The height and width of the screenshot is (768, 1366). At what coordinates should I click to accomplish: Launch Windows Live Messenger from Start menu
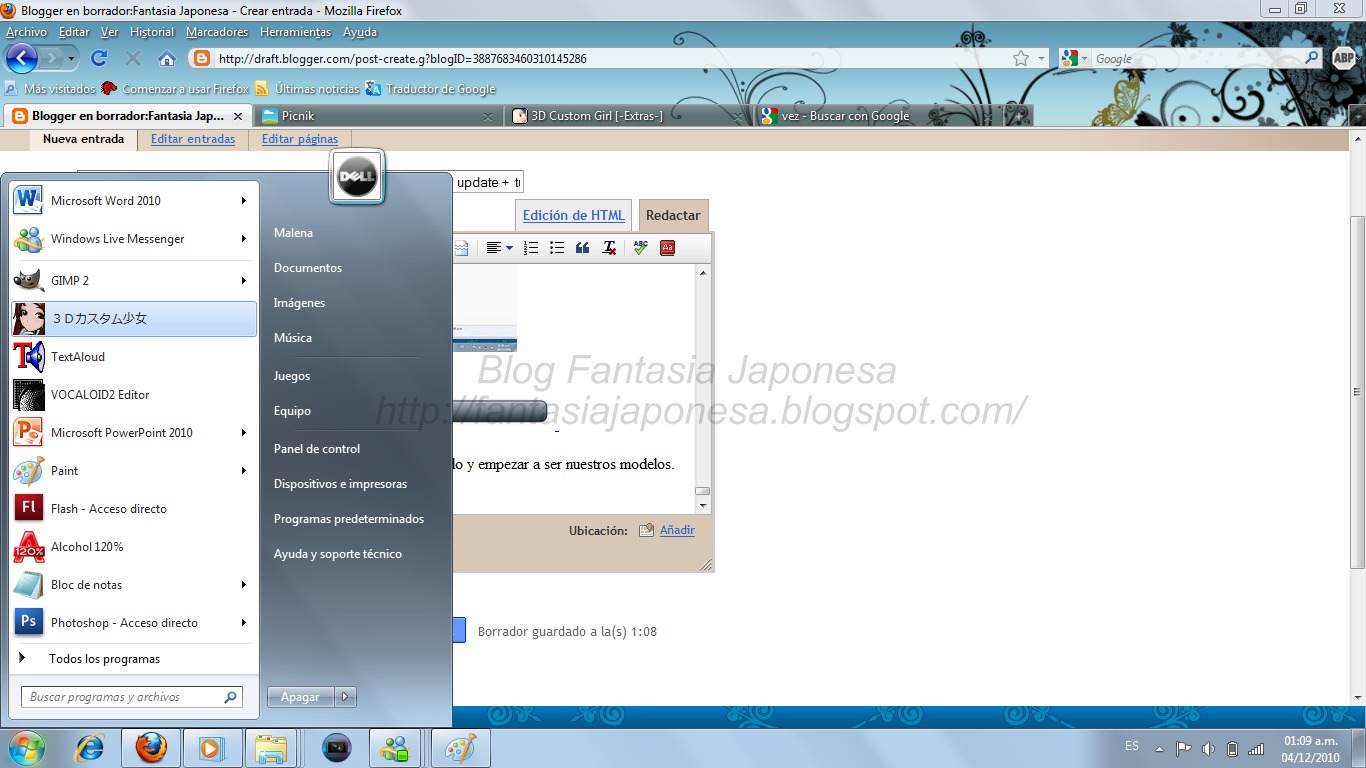(x=134, y=239)
